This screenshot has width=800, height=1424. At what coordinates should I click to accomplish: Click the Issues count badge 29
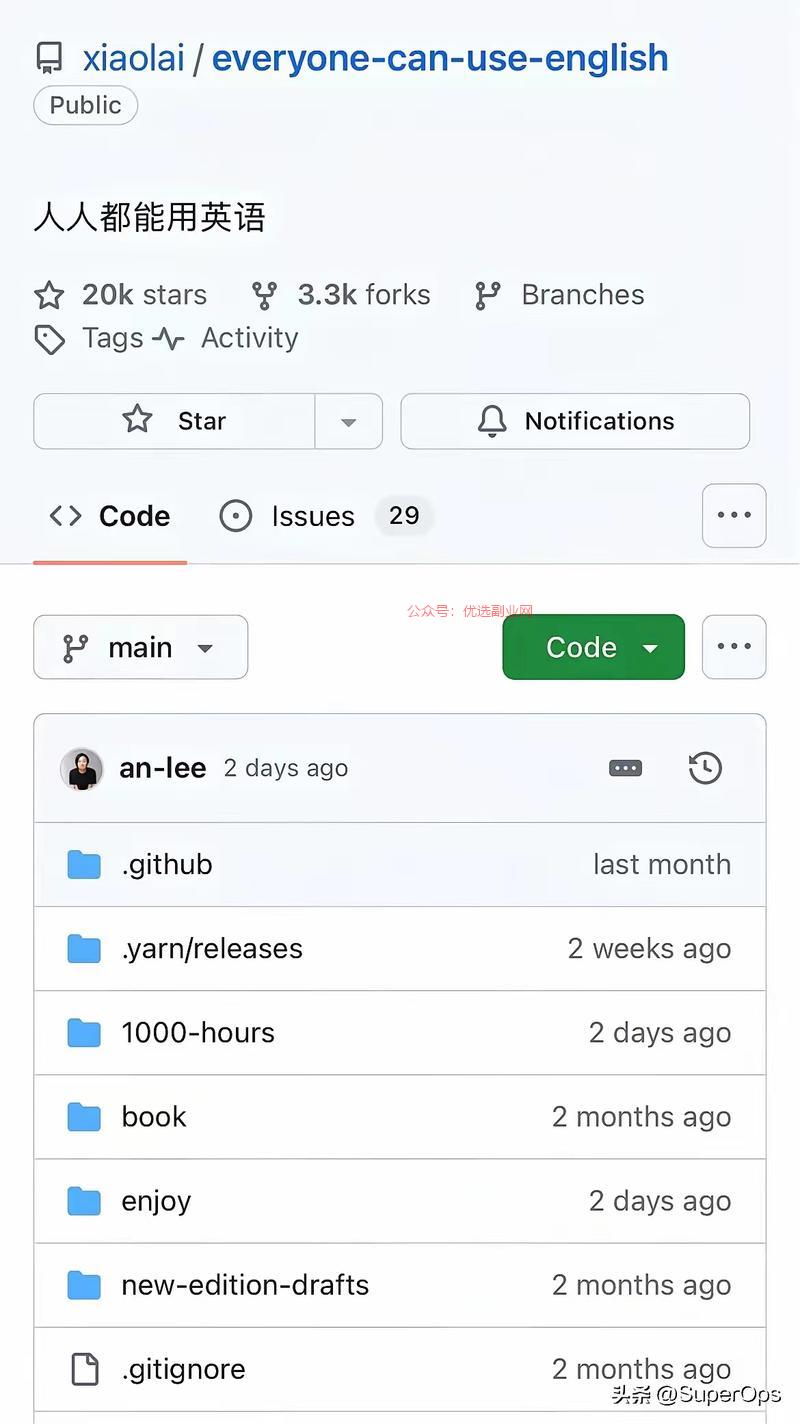click(404, 516)
